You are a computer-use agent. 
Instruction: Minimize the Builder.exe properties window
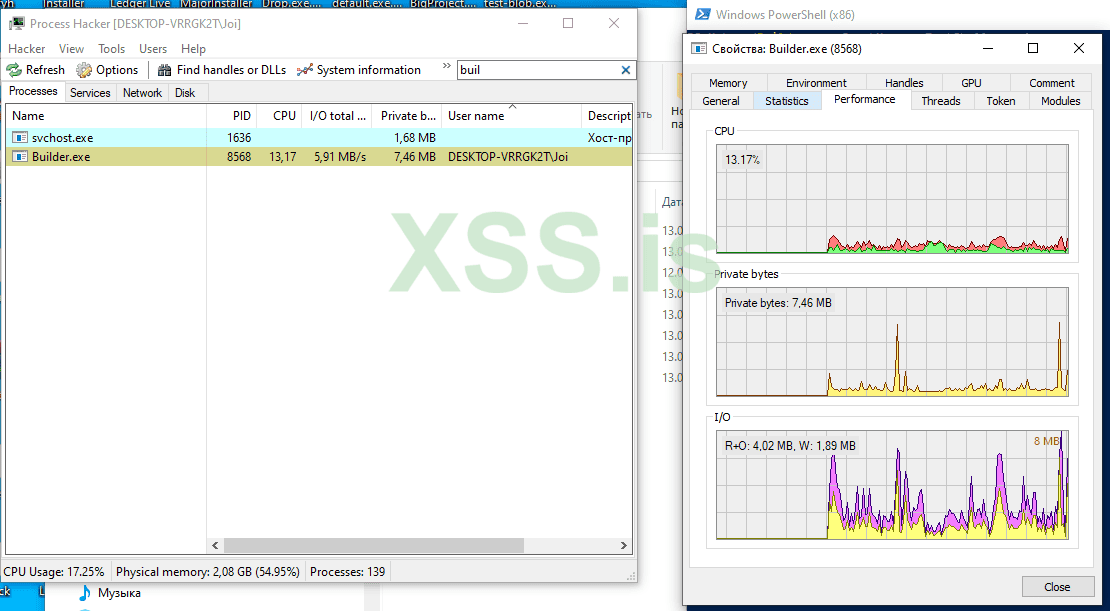(x=988, y=48)
